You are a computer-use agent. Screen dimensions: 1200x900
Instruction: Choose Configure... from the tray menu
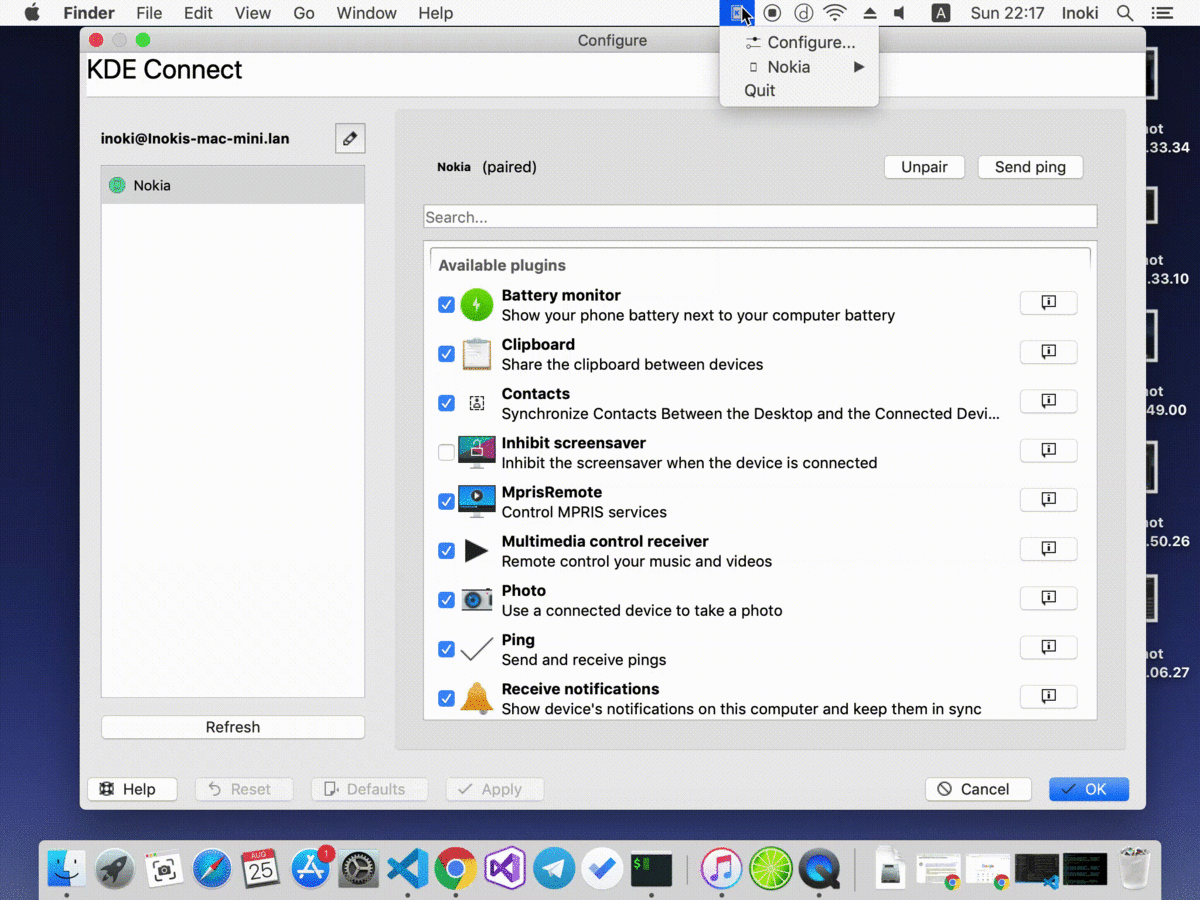(810, 42)
